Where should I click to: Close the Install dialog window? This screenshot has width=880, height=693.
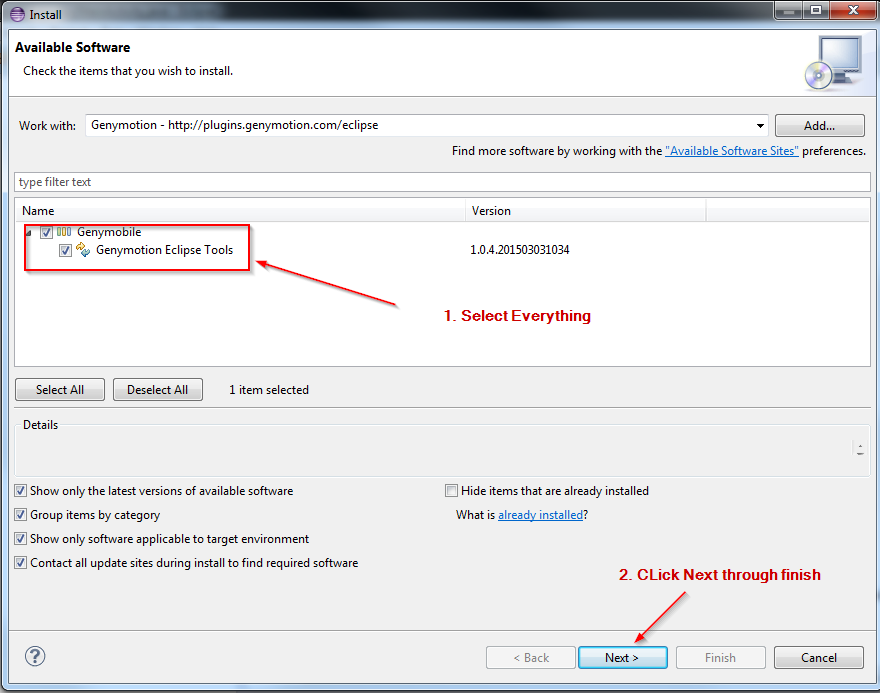coord(852,10)
